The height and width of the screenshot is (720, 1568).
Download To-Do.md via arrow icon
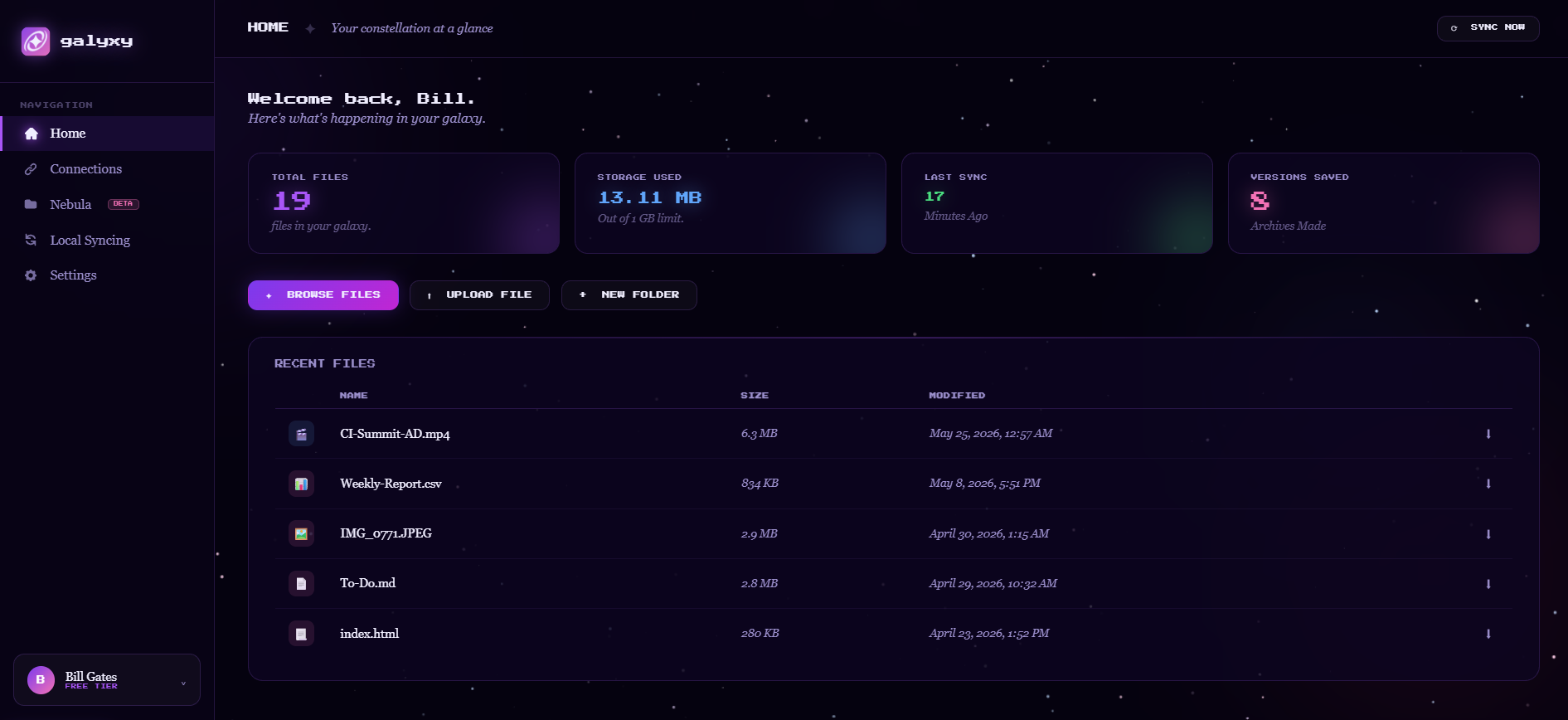1488,584
